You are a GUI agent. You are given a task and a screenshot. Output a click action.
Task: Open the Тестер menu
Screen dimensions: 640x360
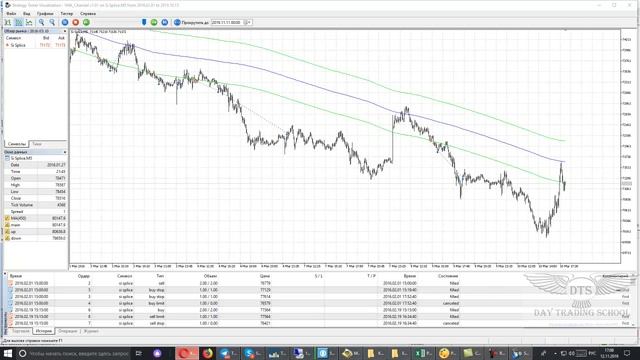tap(67, 13)
